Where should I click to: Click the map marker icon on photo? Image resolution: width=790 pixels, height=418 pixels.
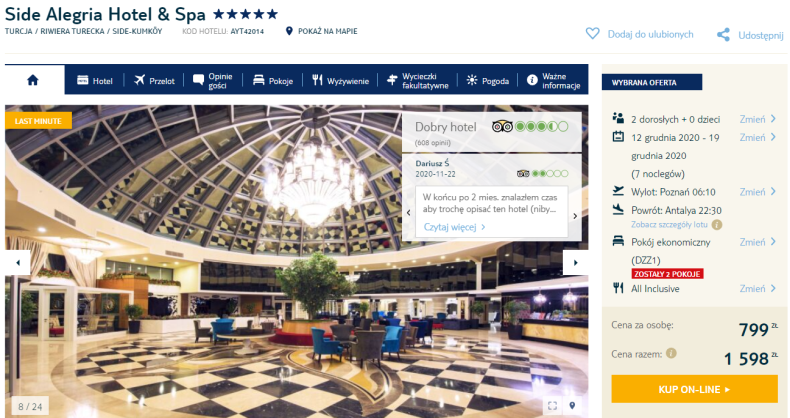(x=572, y=405)
